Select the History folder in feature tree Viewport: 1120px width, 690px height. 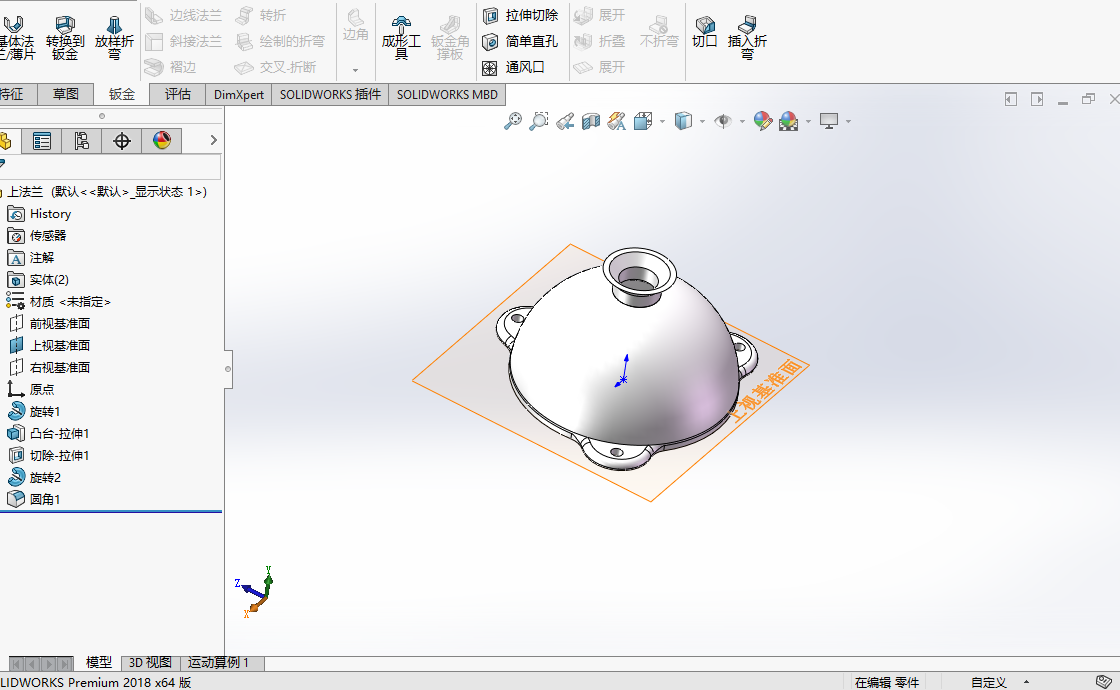pyautogui.click(x=39, y=214)
